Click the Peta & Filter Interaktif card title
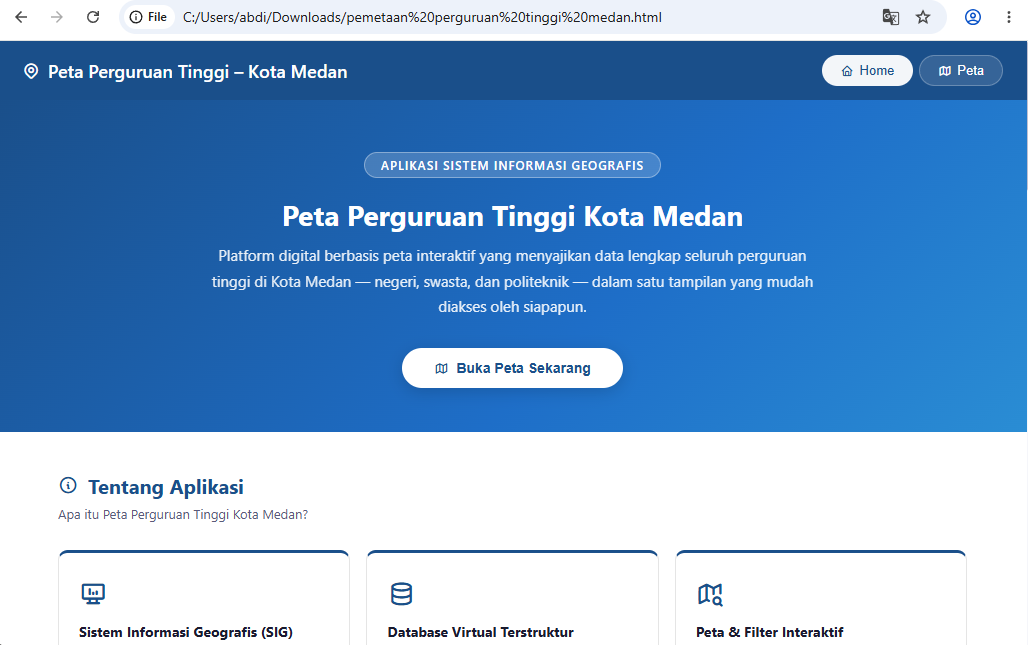Viewport: 1028px width, 645px height. [x=770, y=632]
